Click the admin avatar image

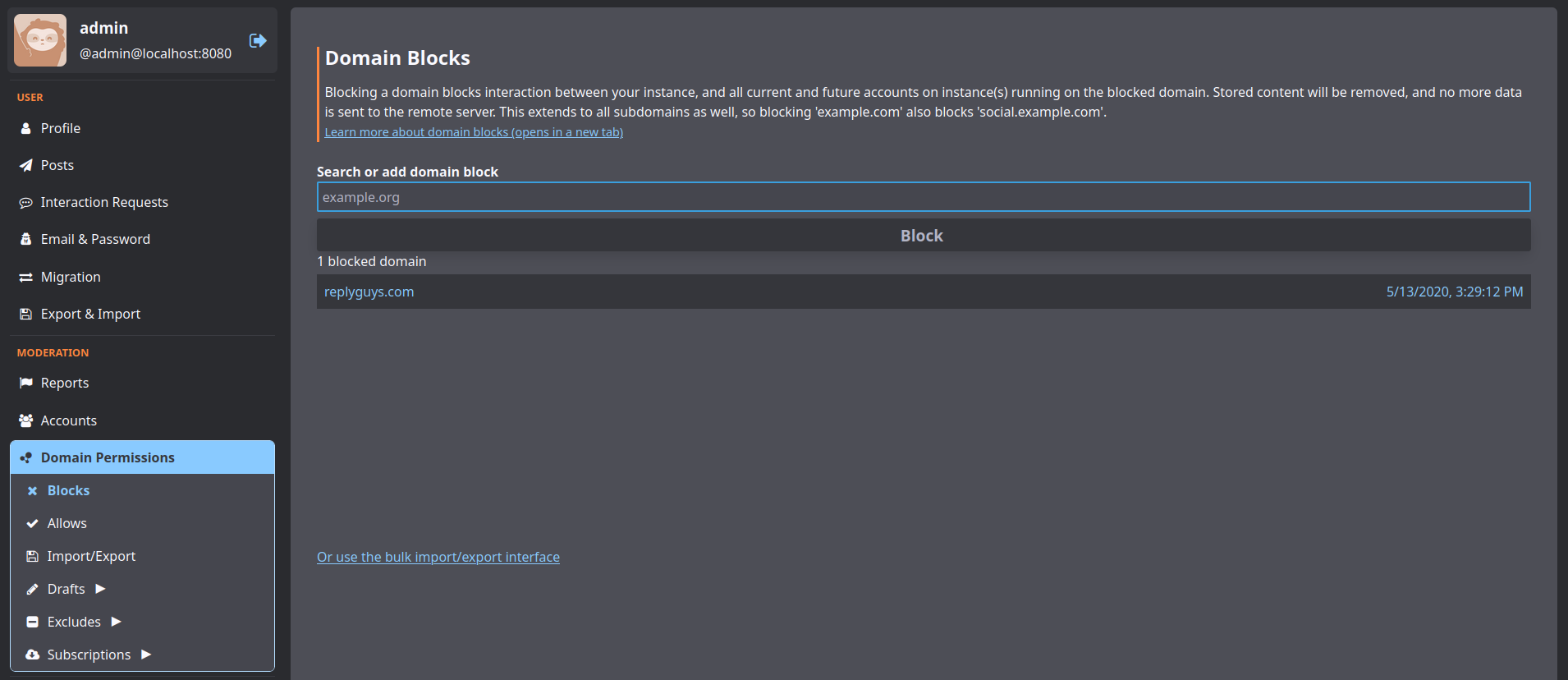[x=40, y=40]
